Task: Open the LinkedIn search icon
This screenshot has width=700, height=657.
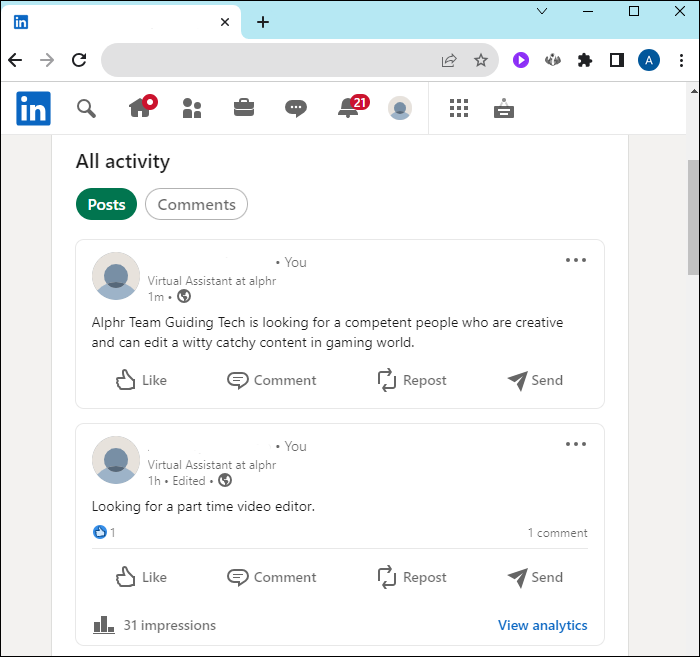Action: (87, 108)
